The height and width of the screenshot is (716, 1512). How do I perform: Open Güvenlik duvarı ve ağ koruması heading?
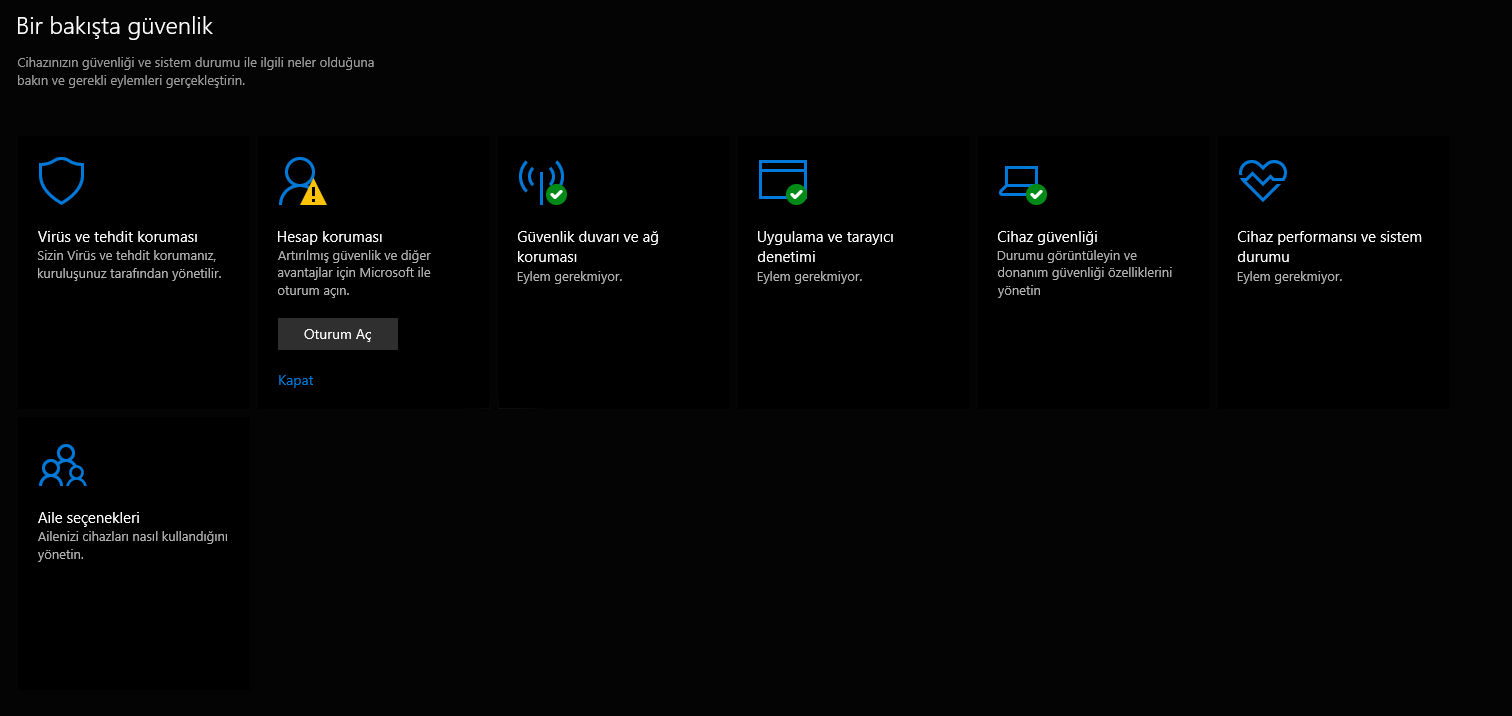pos(587,246)
